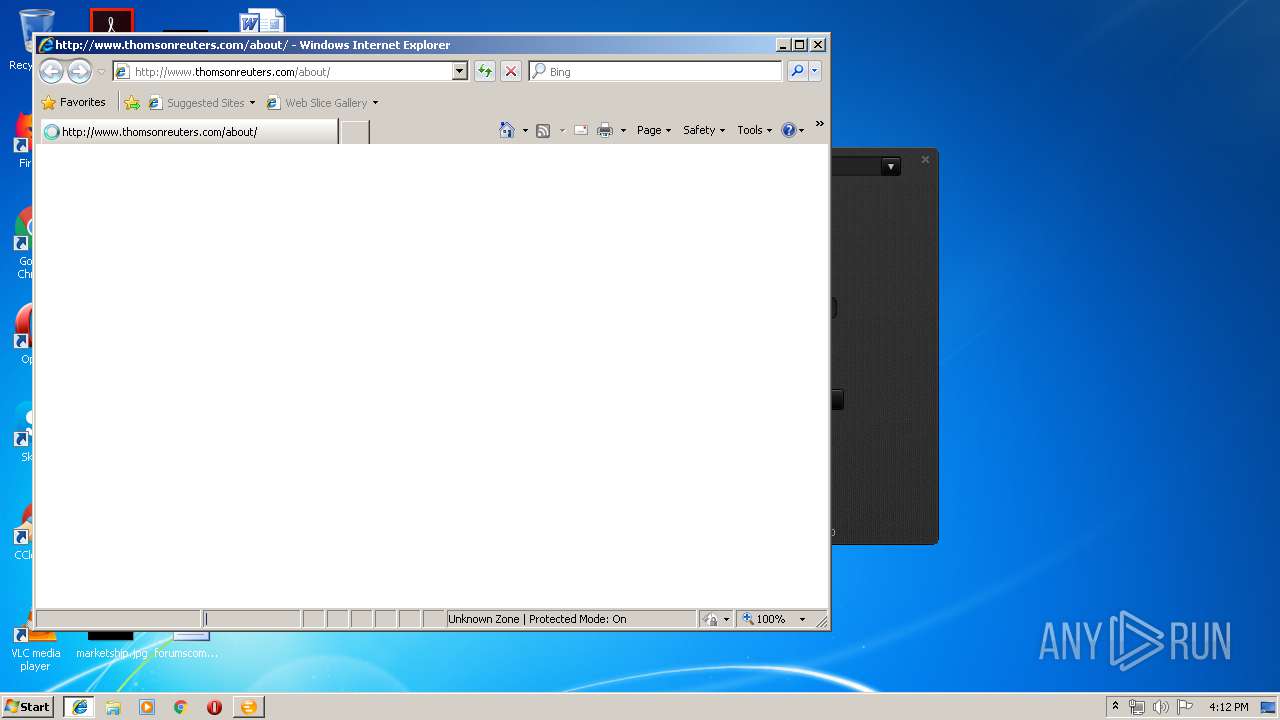Select the thomsonreuters.com/about tab
Viewport: 1280px width, 720px height.
click(187, 131)
